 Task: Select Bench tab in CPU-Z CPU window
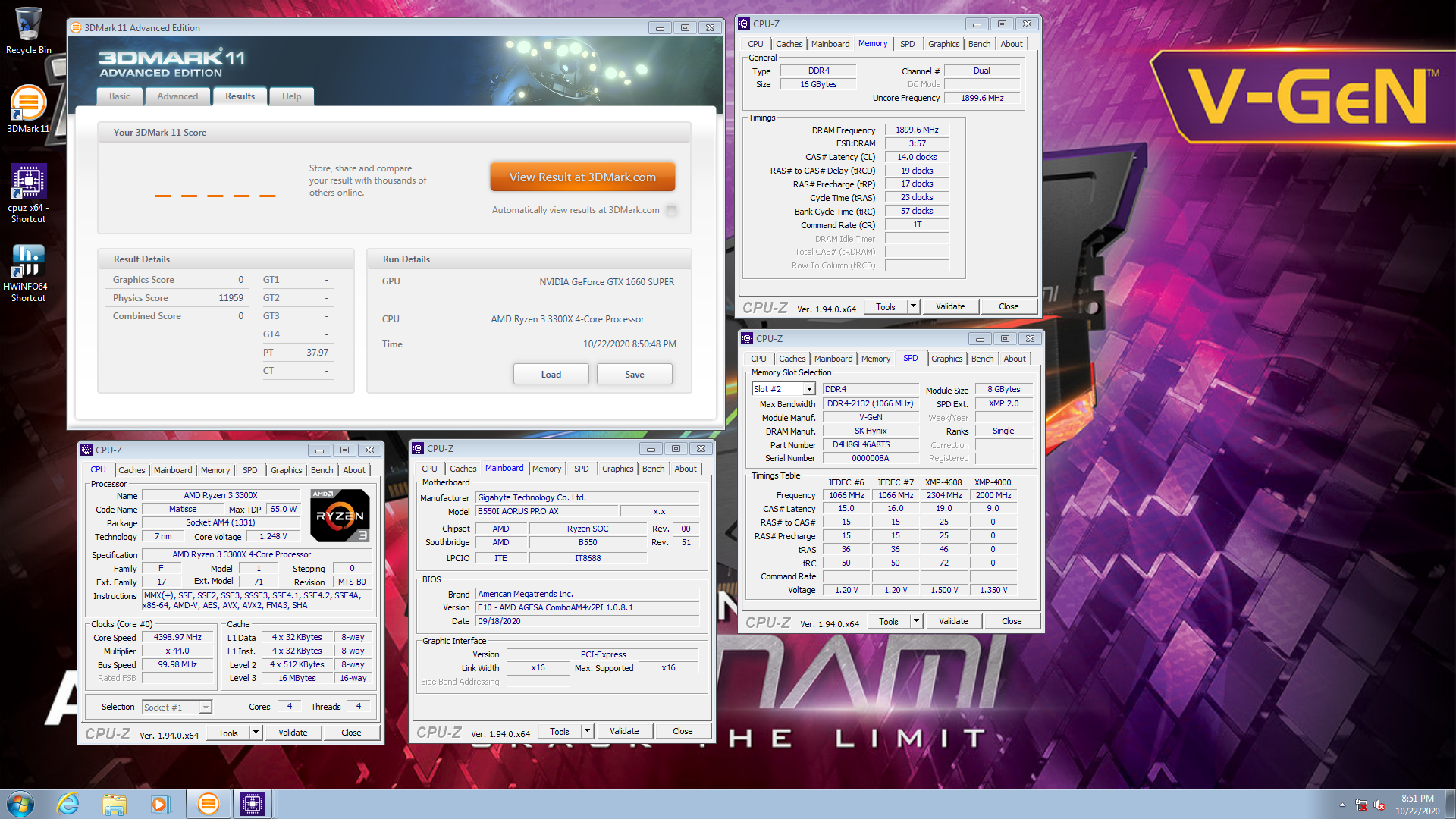[x=322, y=470]
